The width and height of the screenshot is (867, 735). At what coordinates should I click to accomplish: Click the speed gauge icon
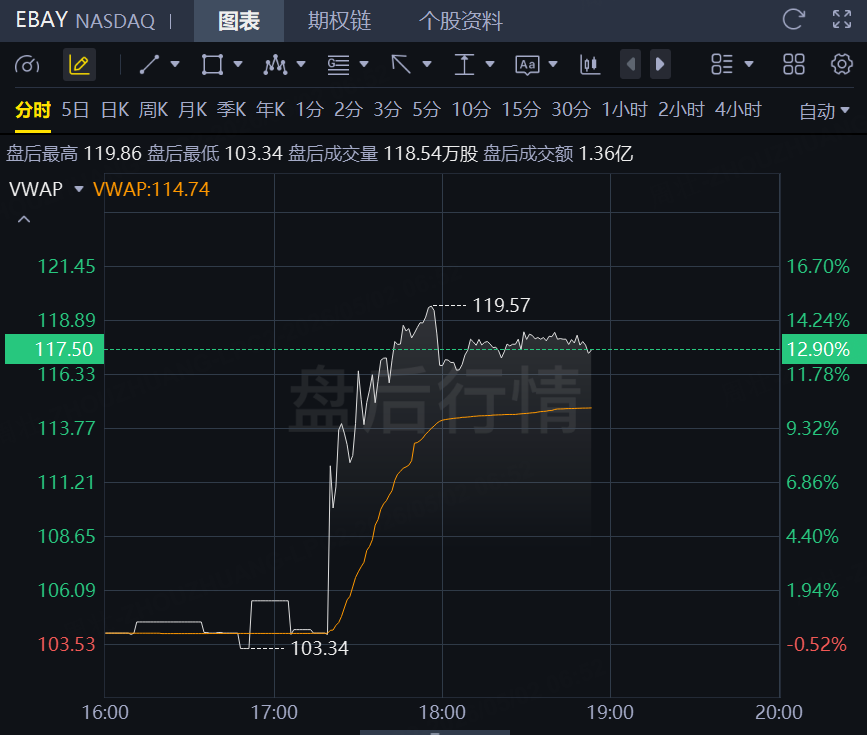click(27, 65)
